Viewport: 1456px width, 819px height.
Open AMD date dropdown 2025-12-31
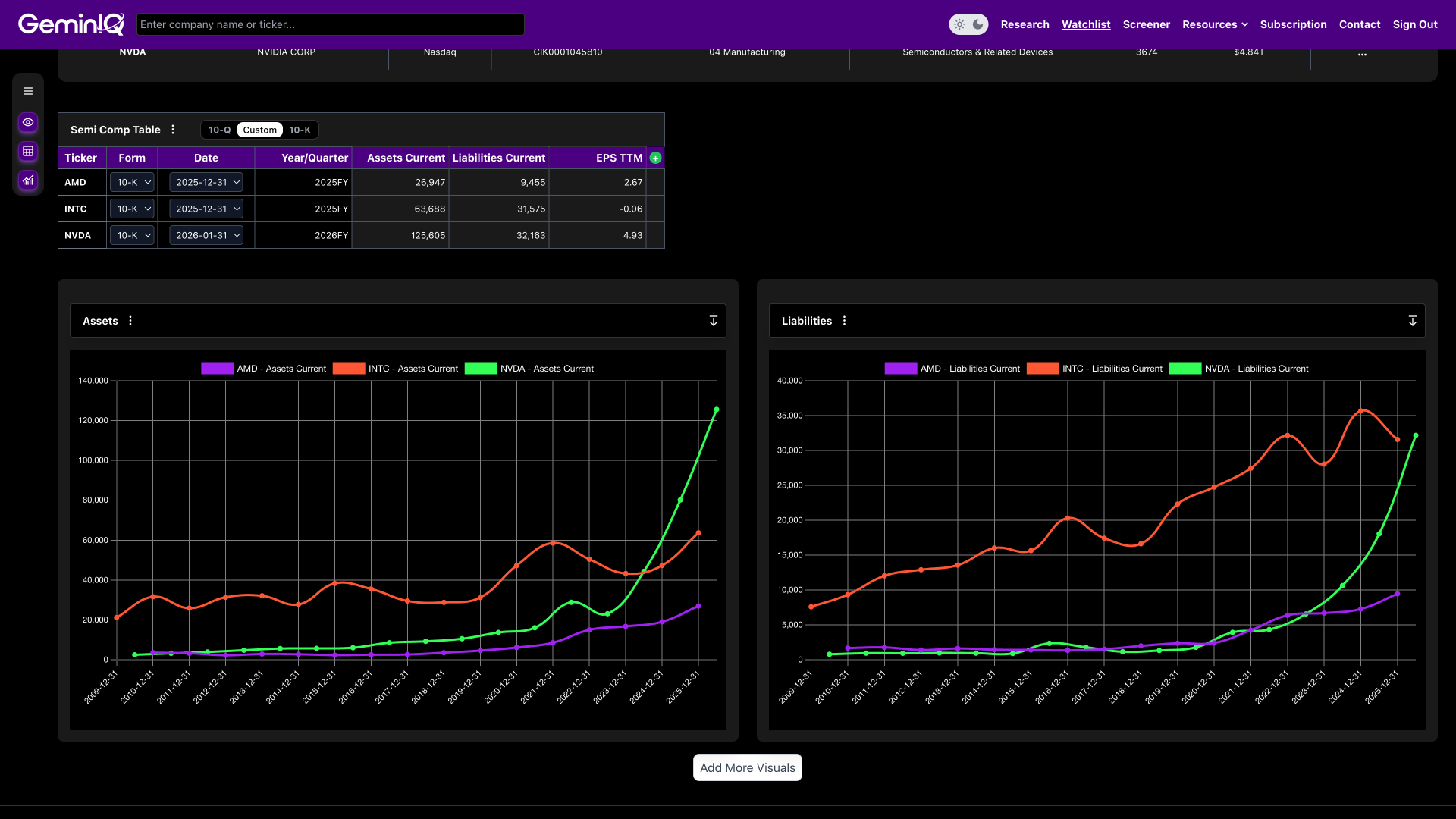[x=206, y=182]
